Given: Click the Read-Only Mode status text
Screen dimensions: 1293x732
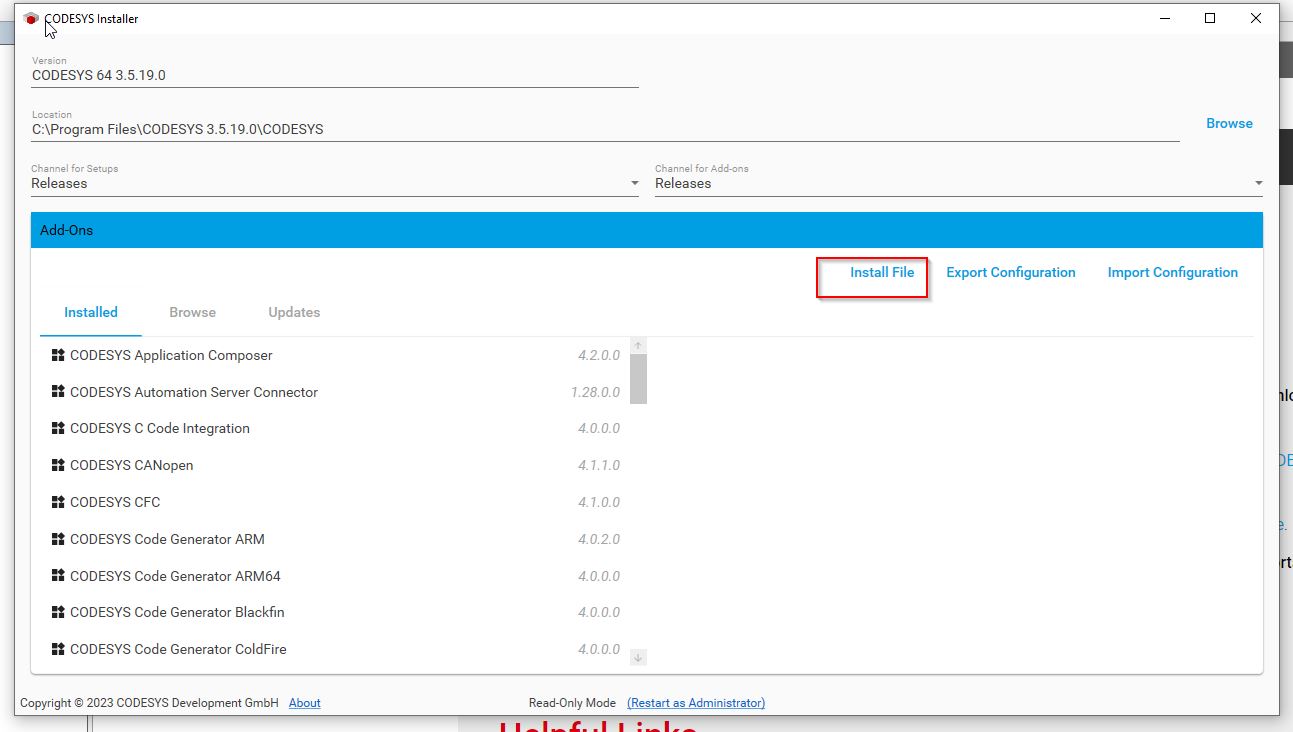Looking at the screenshot, I should (x=572, y=703).
